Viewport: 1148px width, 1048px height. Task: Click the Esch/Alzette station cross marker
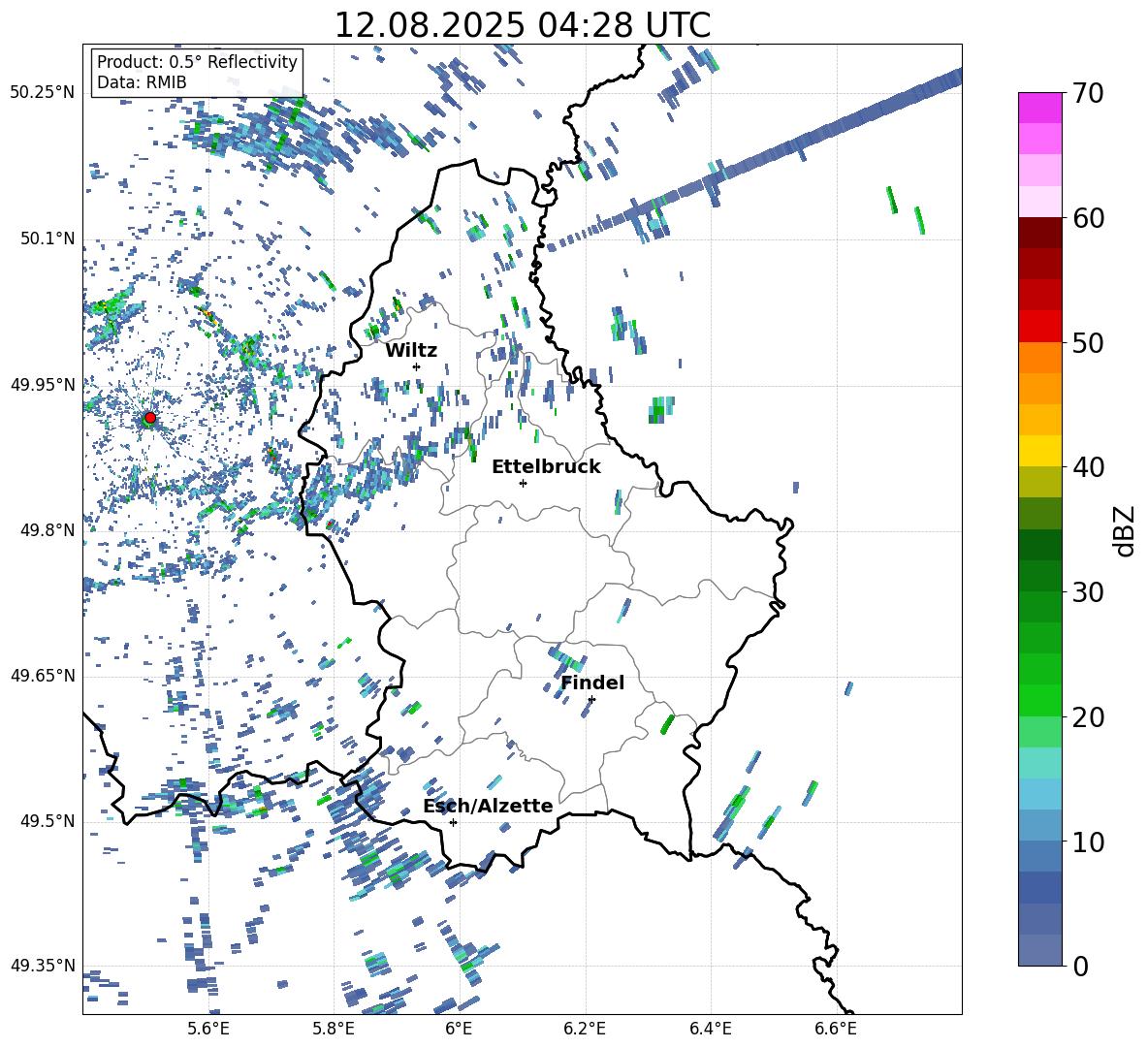tap(453, 822)
